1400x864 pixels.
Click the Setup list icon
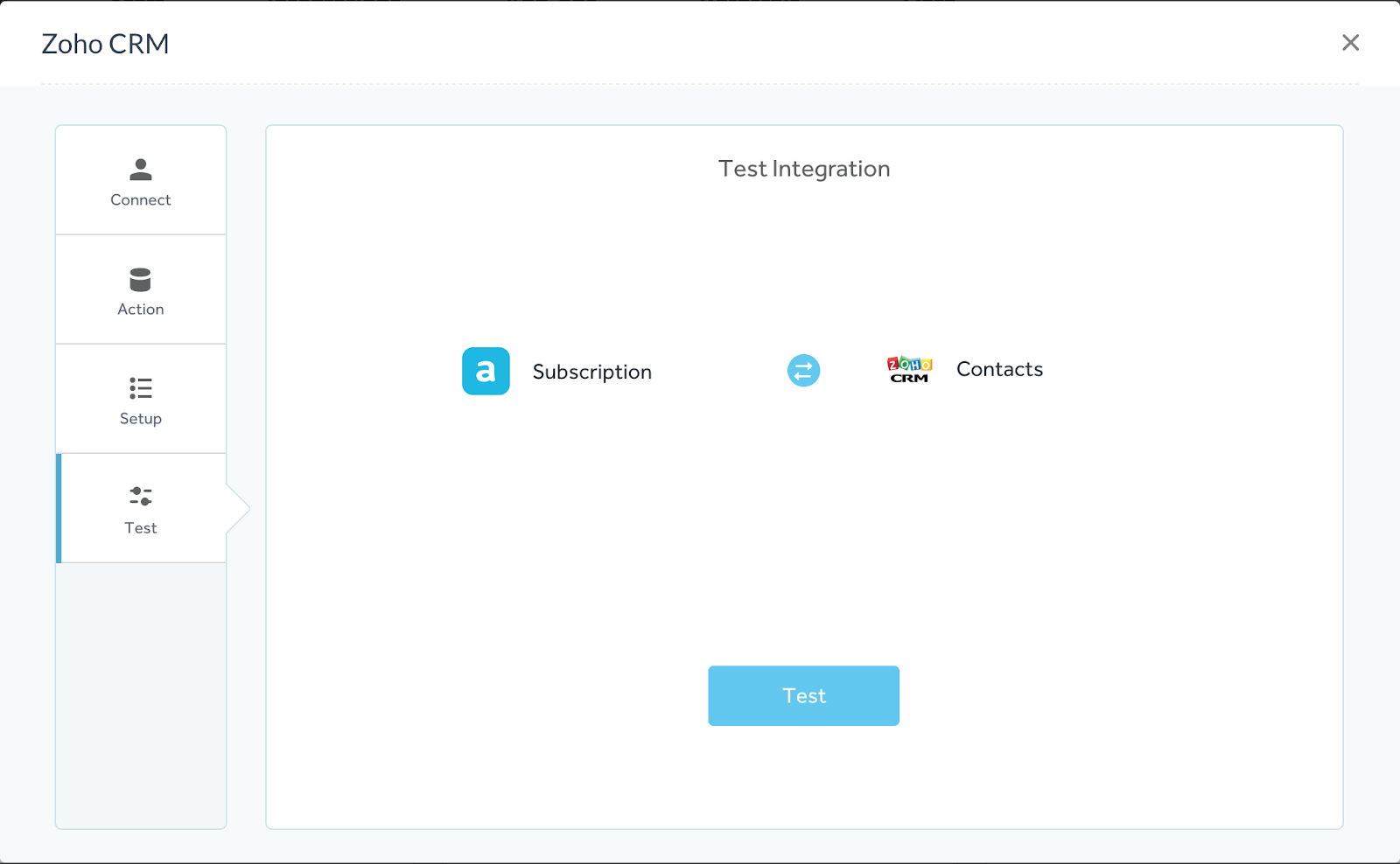[141, 388]
